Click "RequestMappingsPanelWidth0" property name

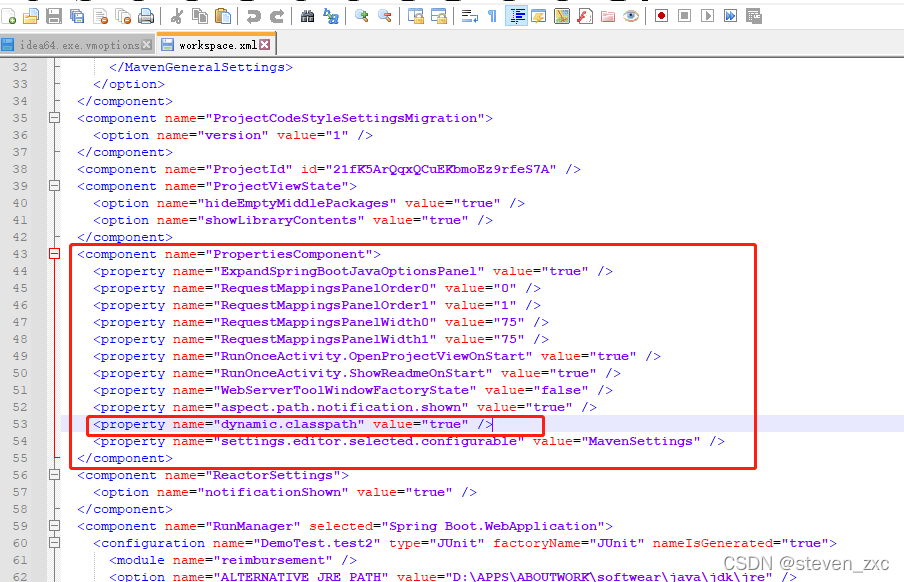coord(325,322)
